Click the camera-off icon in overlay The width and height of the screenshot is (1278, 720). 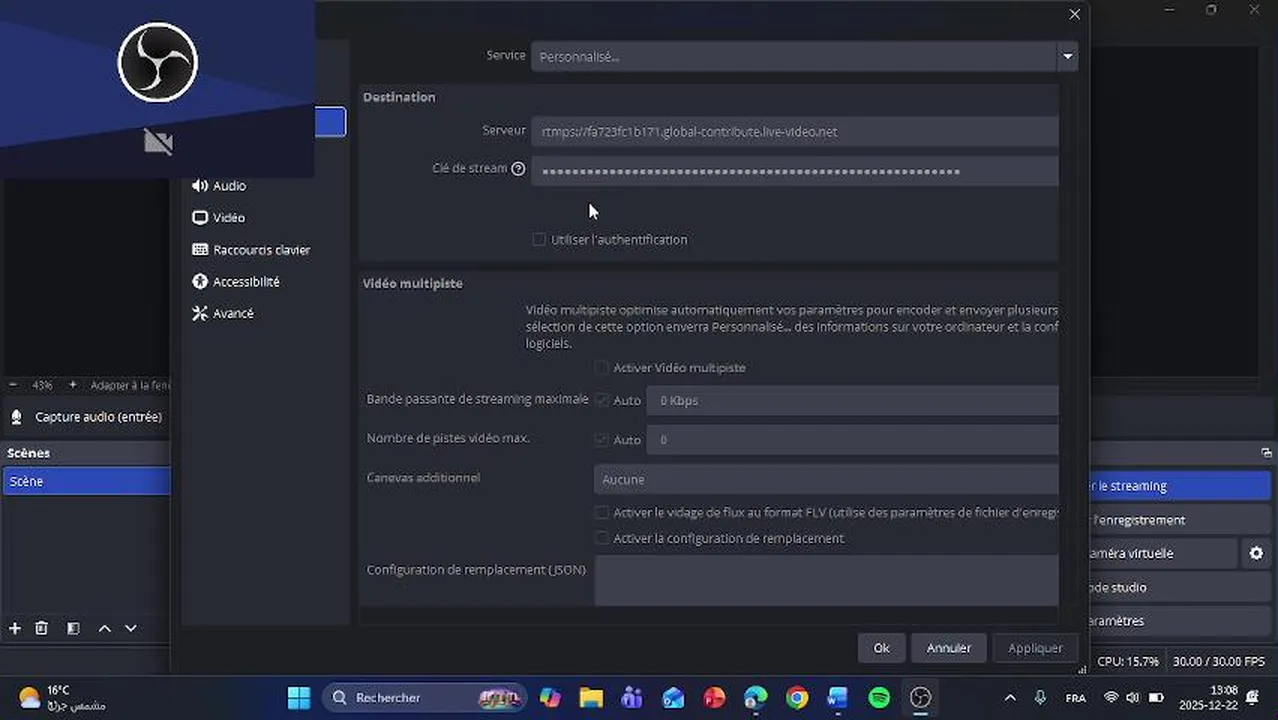tap(158, 142)
